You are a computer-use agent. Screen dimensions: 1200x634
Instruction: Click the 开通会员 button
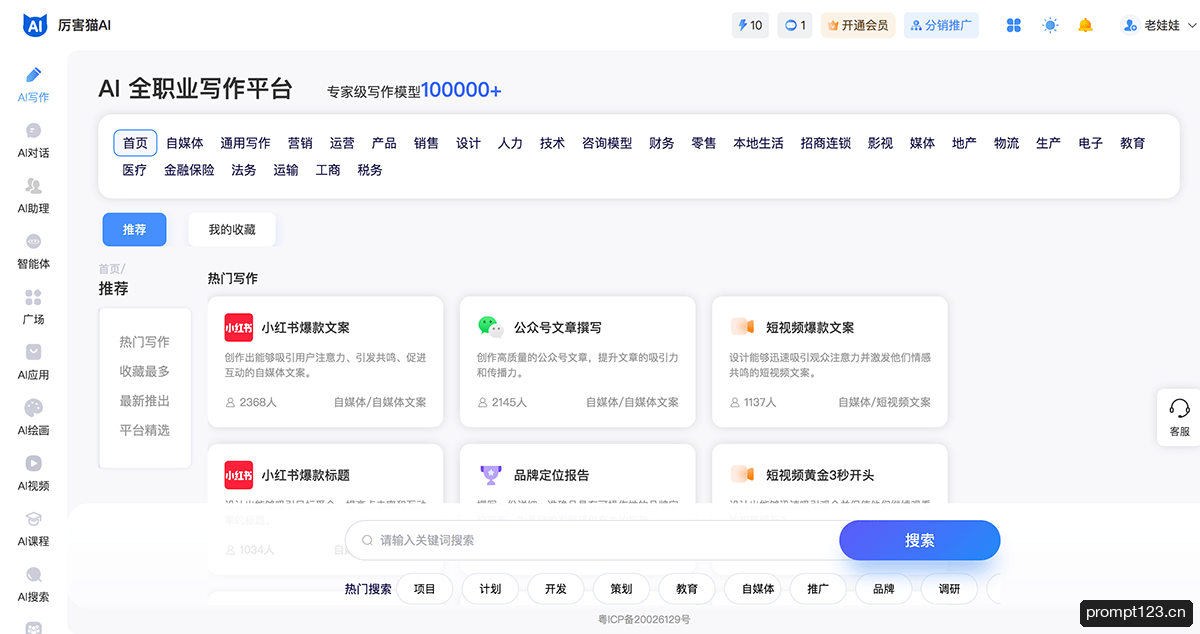tap(858, 25)
